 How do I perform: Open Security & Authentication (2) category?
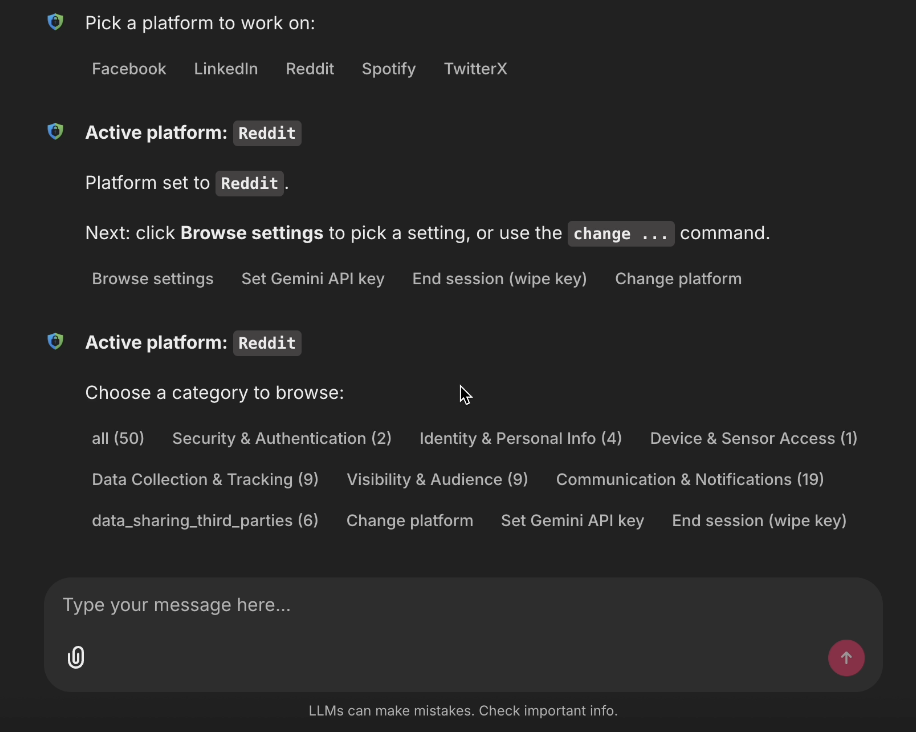coord(282,438)
